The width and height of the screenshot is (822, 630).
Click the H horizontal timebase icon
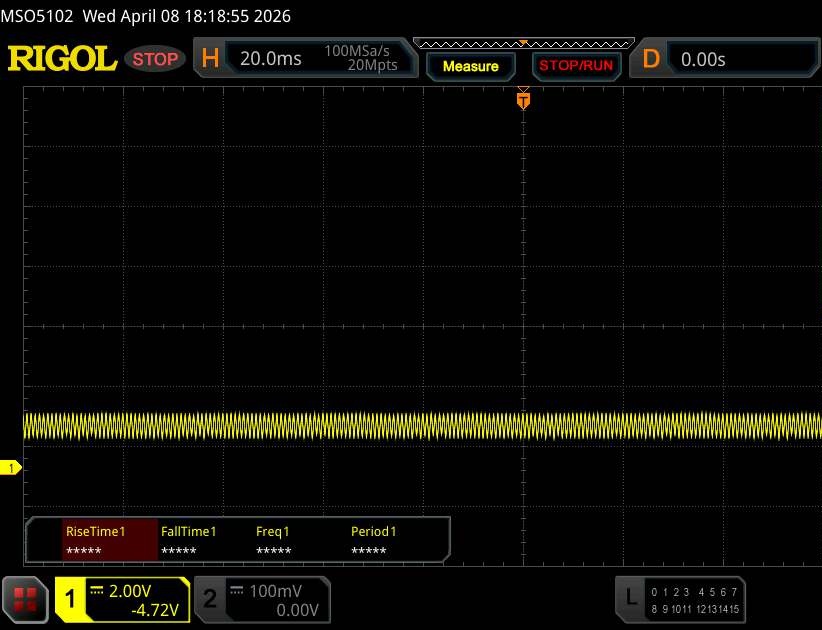tap(210, 59)
